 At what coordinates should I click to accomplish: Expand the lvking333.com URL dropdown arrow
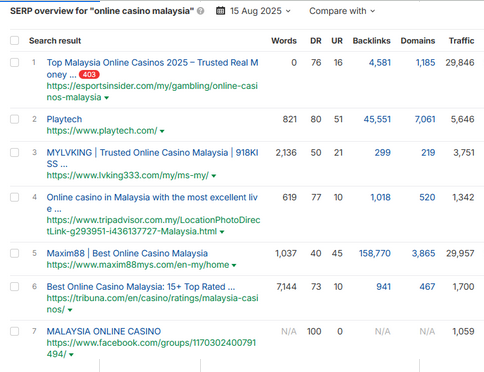point(214,176)
